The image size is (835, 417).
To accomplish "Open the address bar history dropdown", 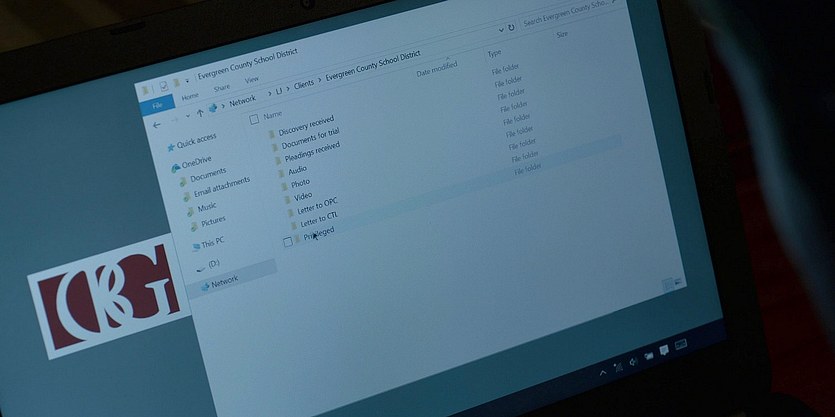I will pos(501,30).
